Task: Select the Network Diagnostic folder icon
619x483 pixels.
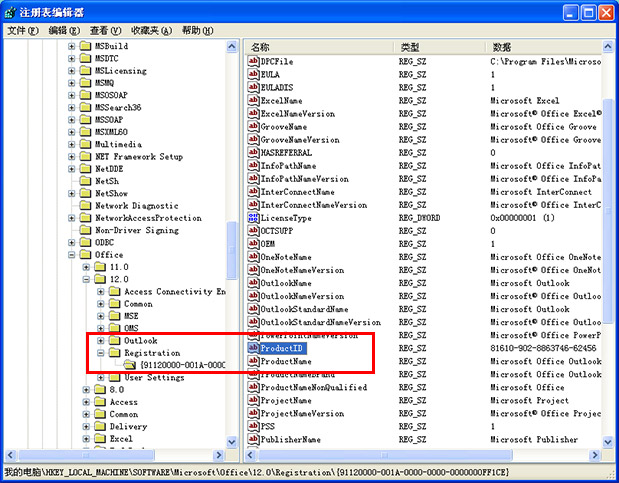Action: [x=85, y=205]
